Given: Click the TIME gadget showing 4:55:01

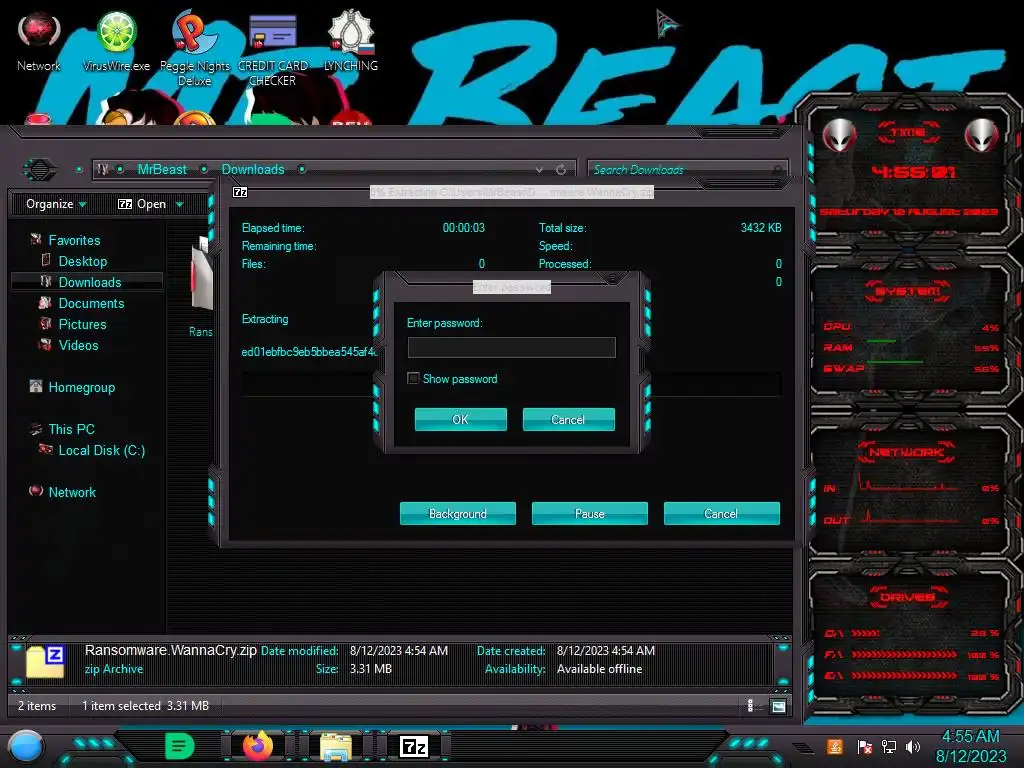Looking at the screenshot, I should tap(912, 172).
